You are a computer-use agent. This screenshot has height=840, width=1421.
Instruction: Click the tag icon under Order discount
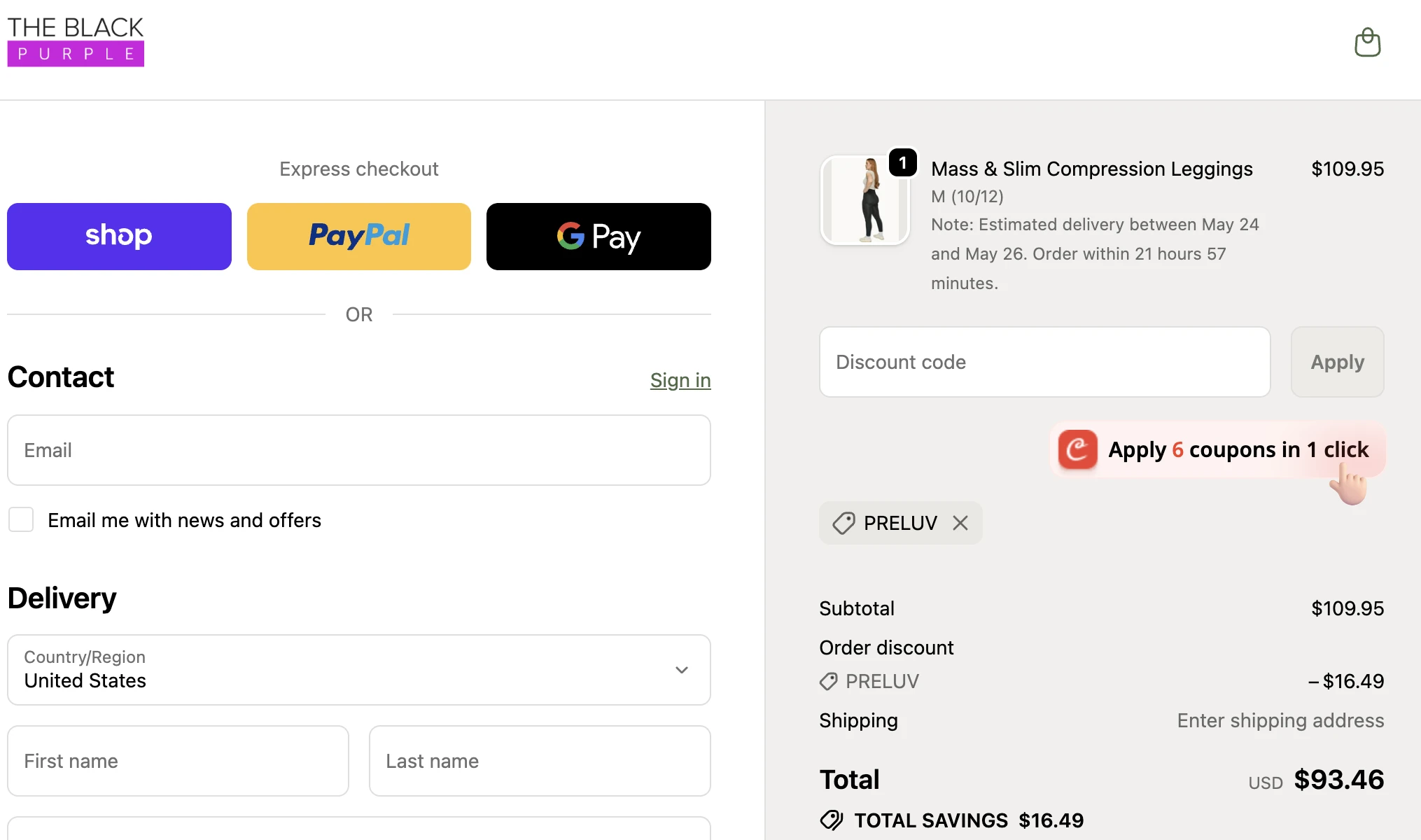point(829,681)
